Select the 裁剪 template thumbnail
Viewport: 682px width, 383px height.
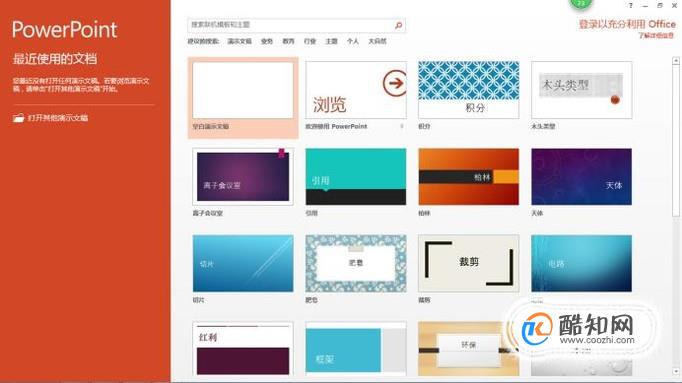coord(468,263)
